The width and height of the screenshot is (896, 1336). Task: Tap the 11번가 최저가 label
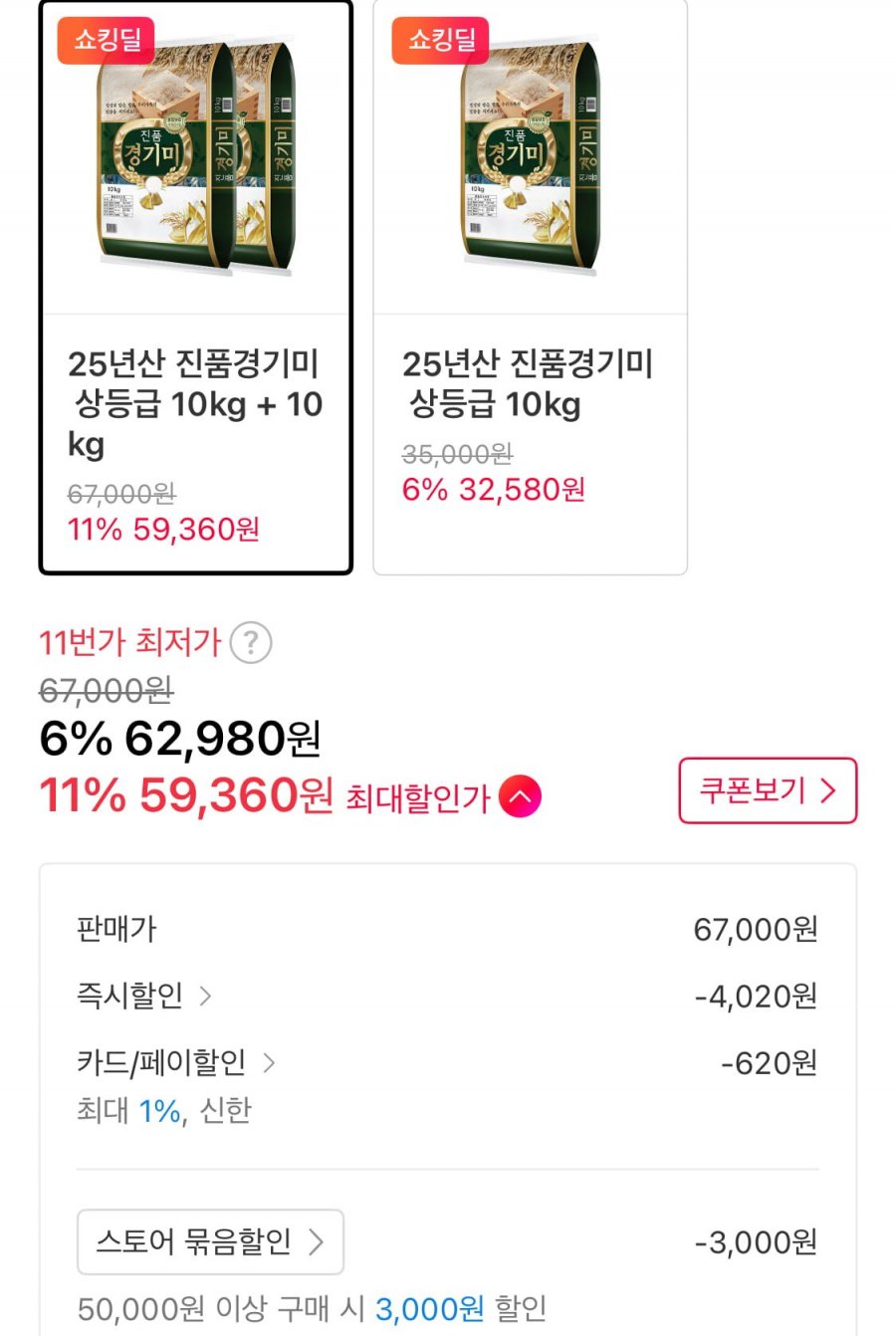click(x=129, y=643)
